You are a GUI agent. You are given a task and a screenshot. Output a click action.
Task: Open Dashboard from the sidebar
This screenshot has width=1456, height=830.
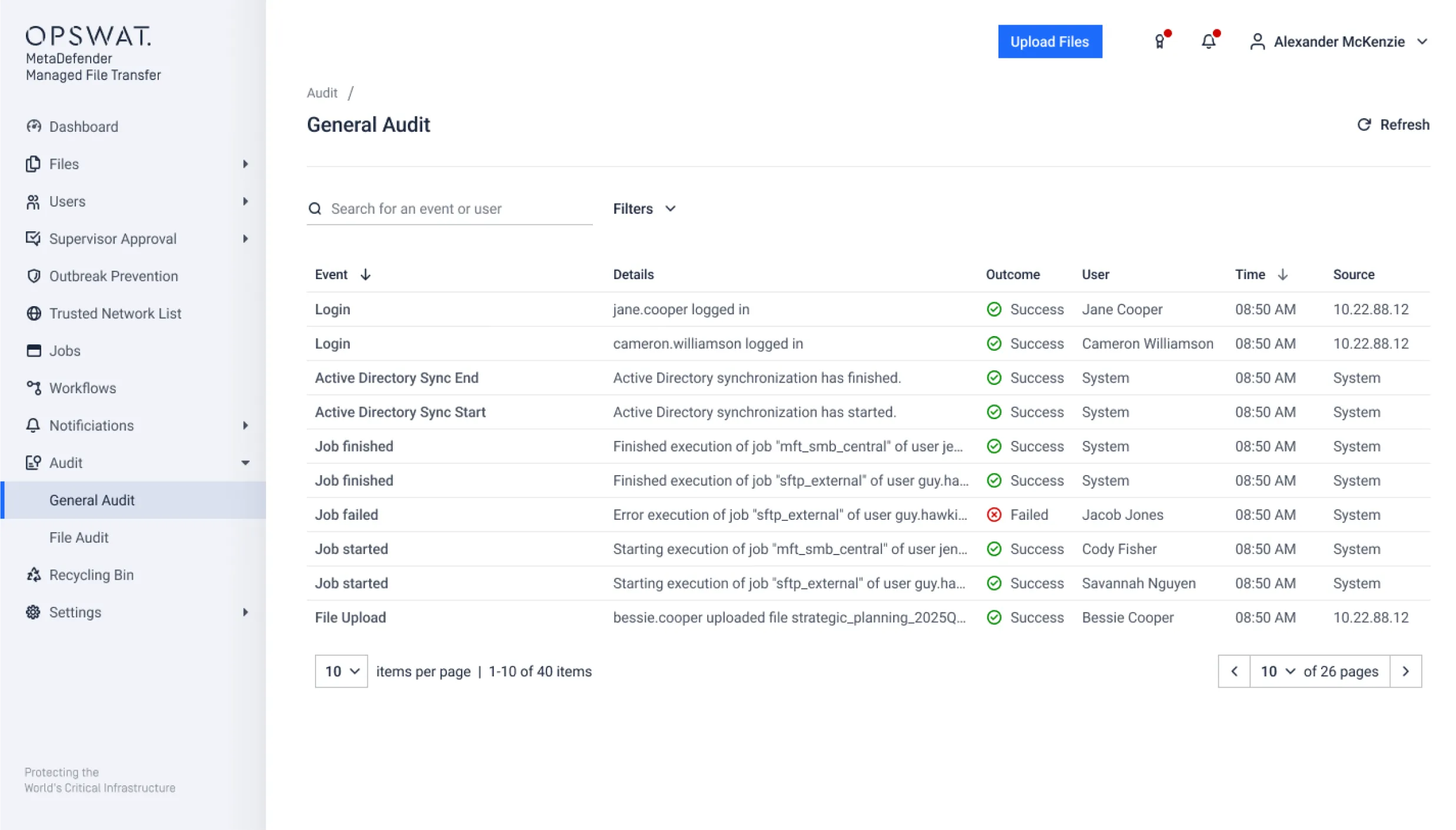[83, 127]
